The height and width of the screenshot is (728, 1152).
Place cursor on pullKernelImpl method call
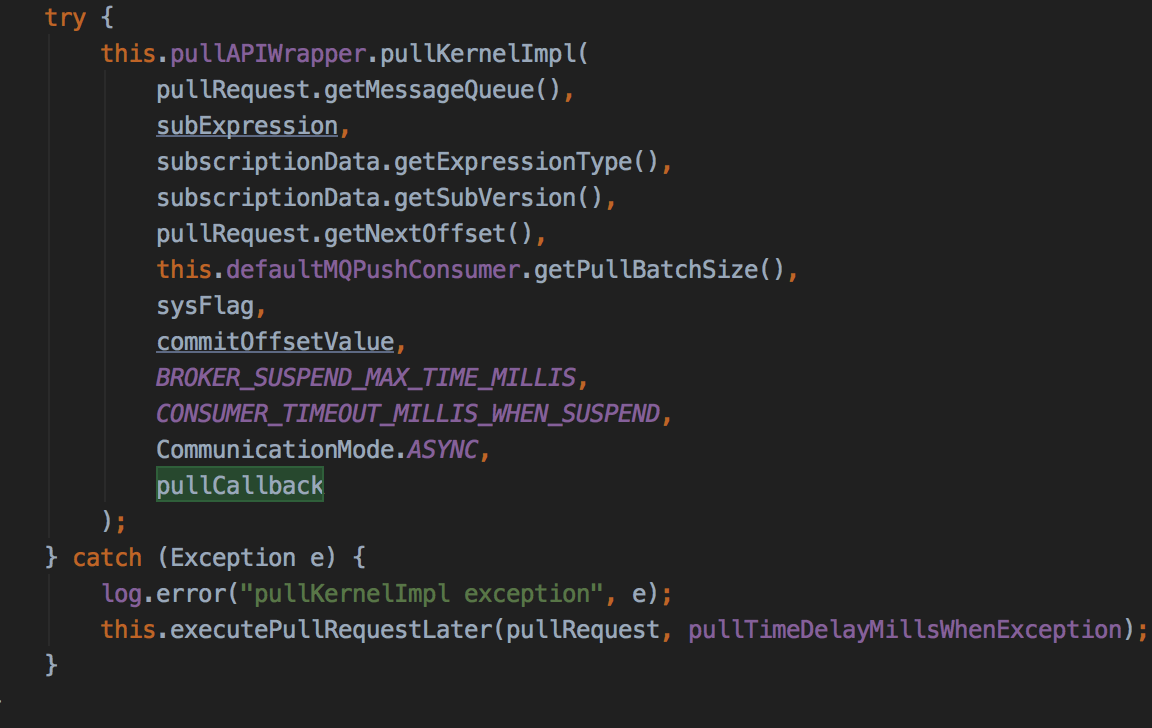(x=478, y=54)
